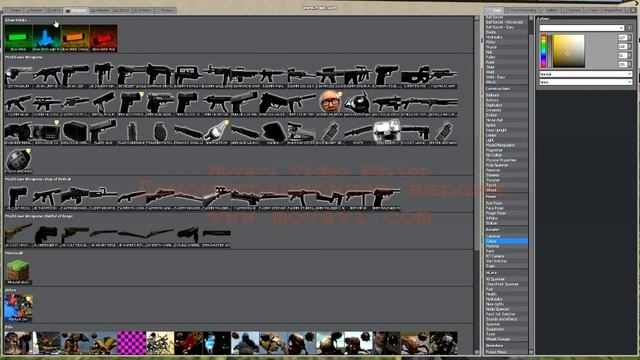Select the 'Face Poser' tool
640x360 pixels.
click(506, 208)
